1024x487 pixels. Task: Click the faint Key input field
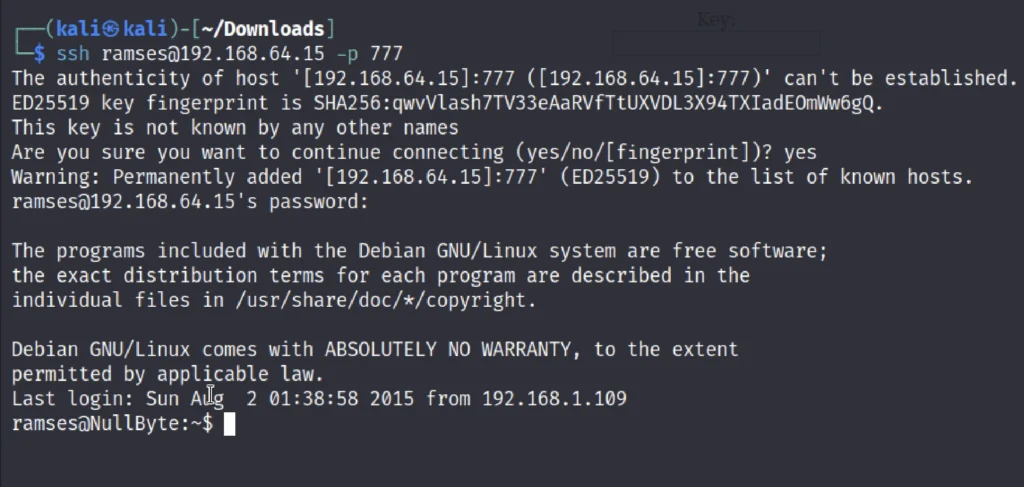pos(716,43)
